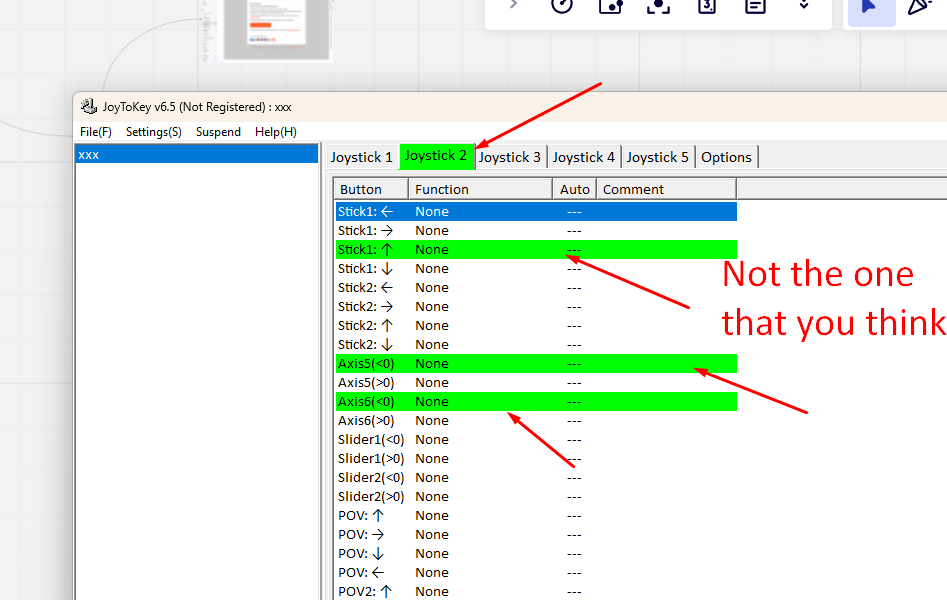Click the None function of Axis5(>0)
The image size is (947, 600).
(432, 382)
